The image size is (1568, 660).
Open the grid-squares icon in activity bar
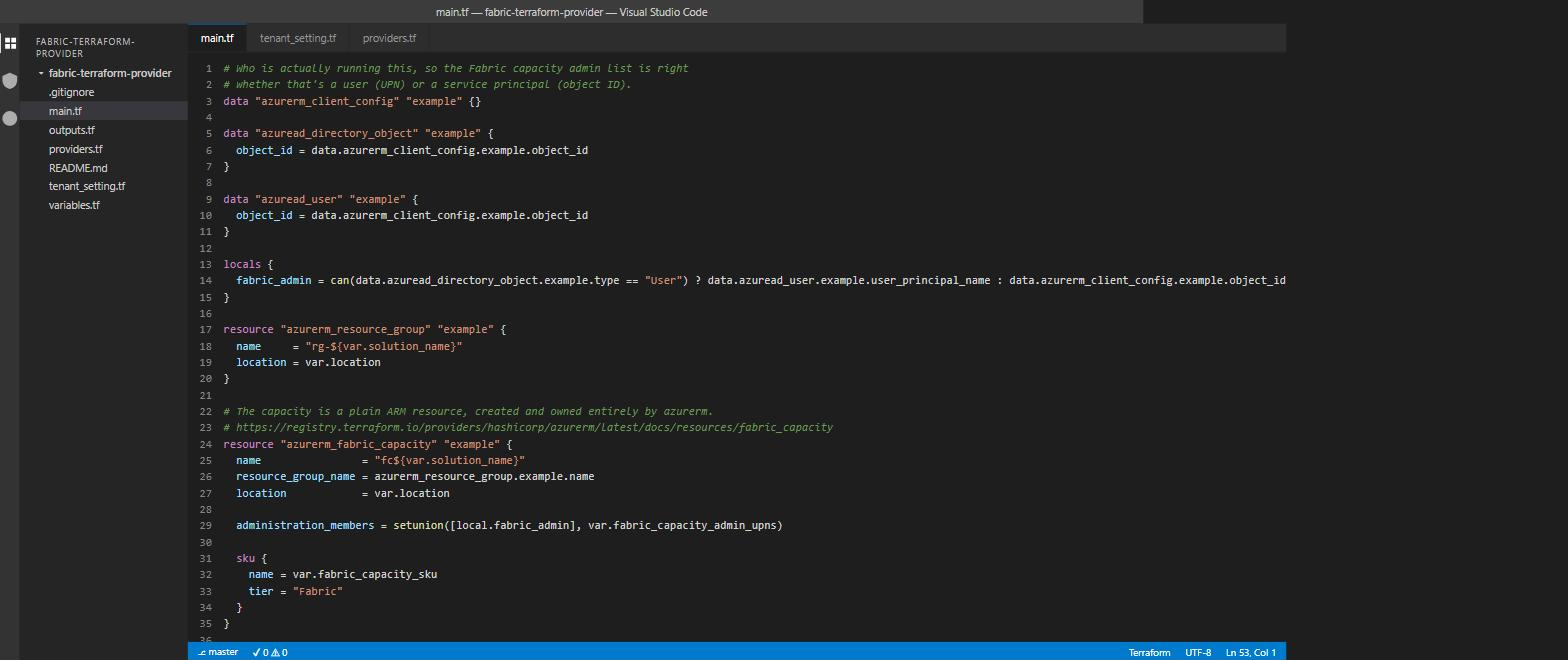pos(10,43)
